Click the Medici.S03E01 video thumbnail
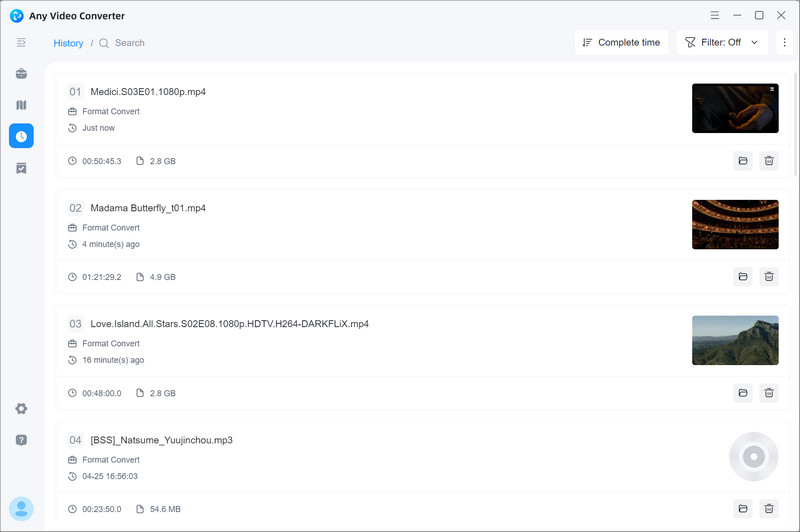The height and width of the screenshot is (532, 800). [735, 108]
